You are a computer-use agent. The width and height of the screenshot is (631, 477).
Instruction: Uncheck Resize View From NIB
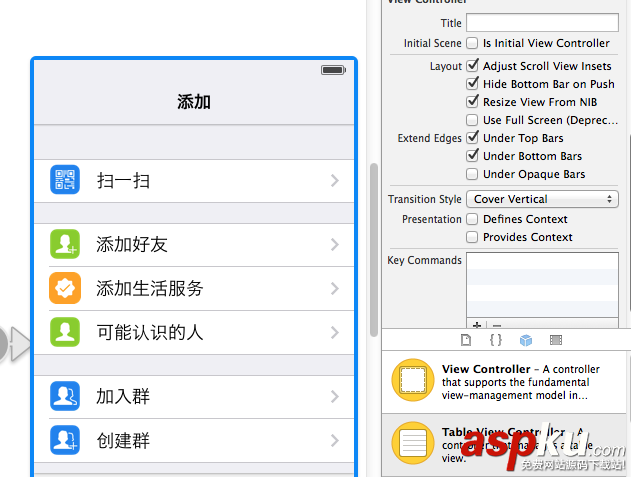472,101
